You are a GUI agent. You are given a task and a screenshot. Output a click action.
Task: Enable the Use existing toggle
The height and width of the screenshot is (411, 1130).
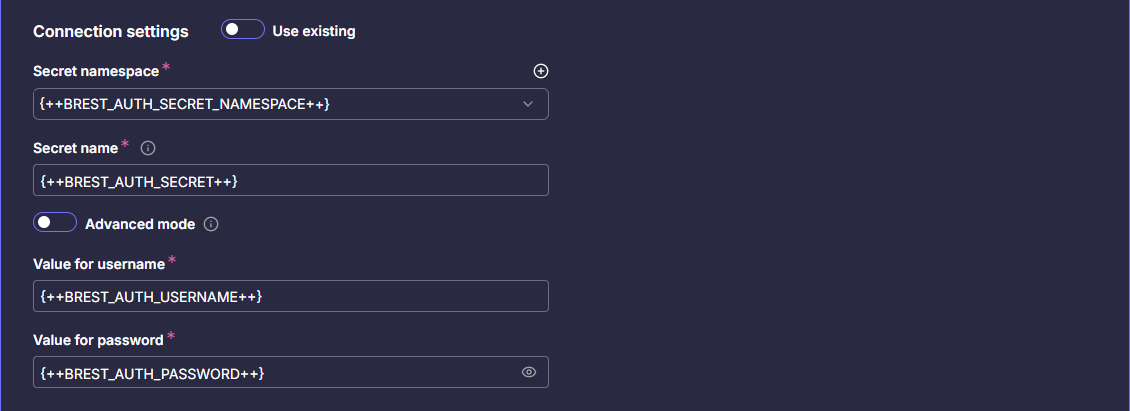pyautogui.click(x=243, y=30)
